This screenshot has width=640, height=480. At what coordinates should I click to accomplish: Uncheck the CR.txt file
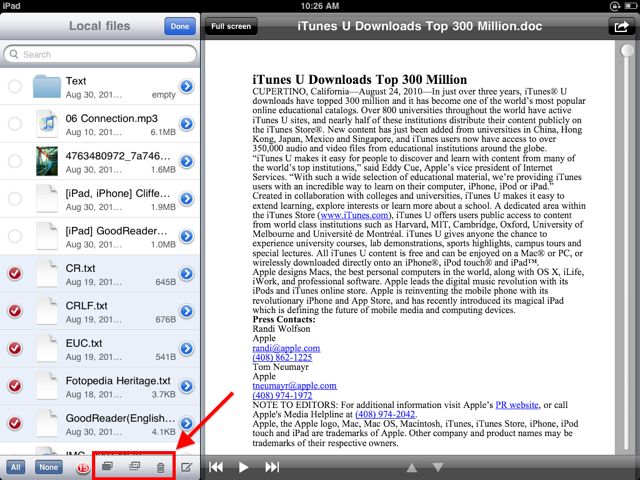pyautogui.click(x=15, y=273)
